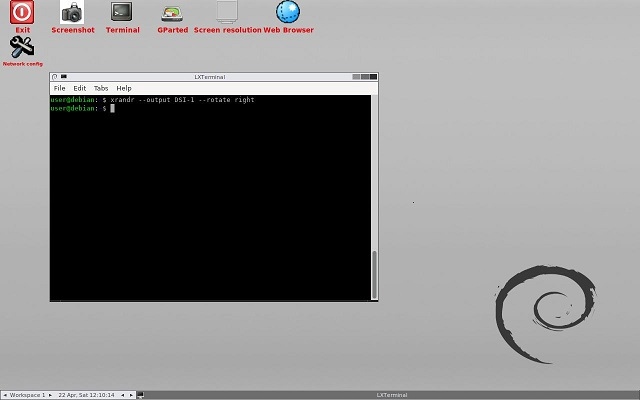
Task: Launch the Terminal desktop shortcut
Action: pyautogui.click(x=122, y=13)
